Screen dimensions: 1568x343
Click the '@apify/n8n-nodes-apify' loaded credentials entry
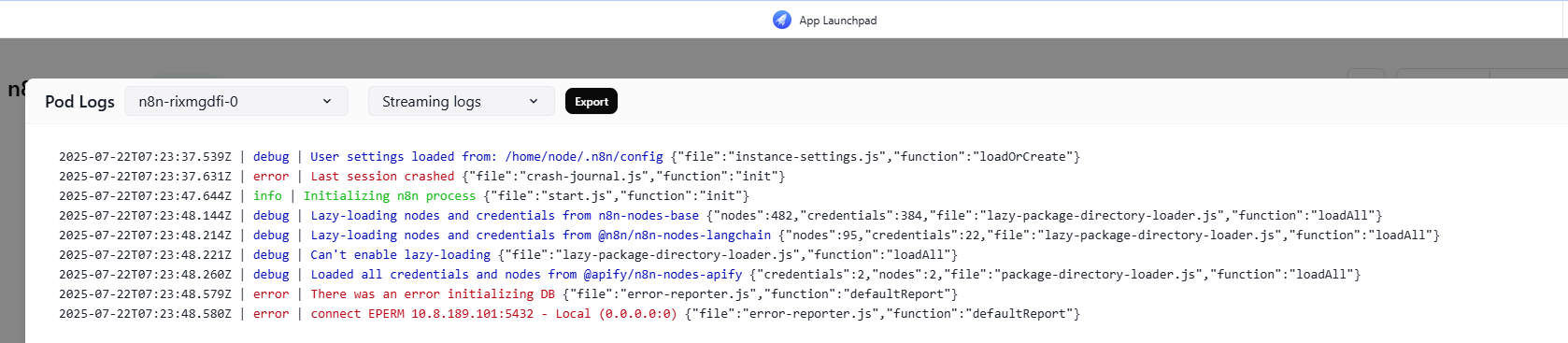(x=710, y=274)
